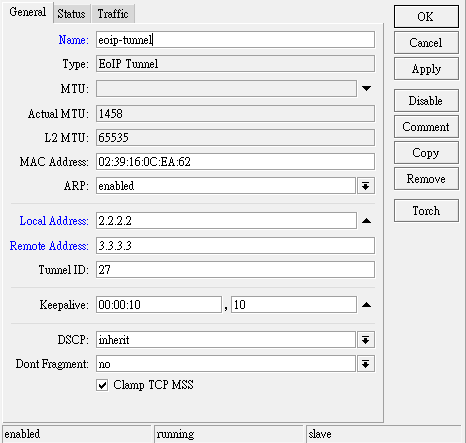The width and height of the screenshot is (466, 443).
Task: Click the ARP value field 'enabled'
Action: 226,186
